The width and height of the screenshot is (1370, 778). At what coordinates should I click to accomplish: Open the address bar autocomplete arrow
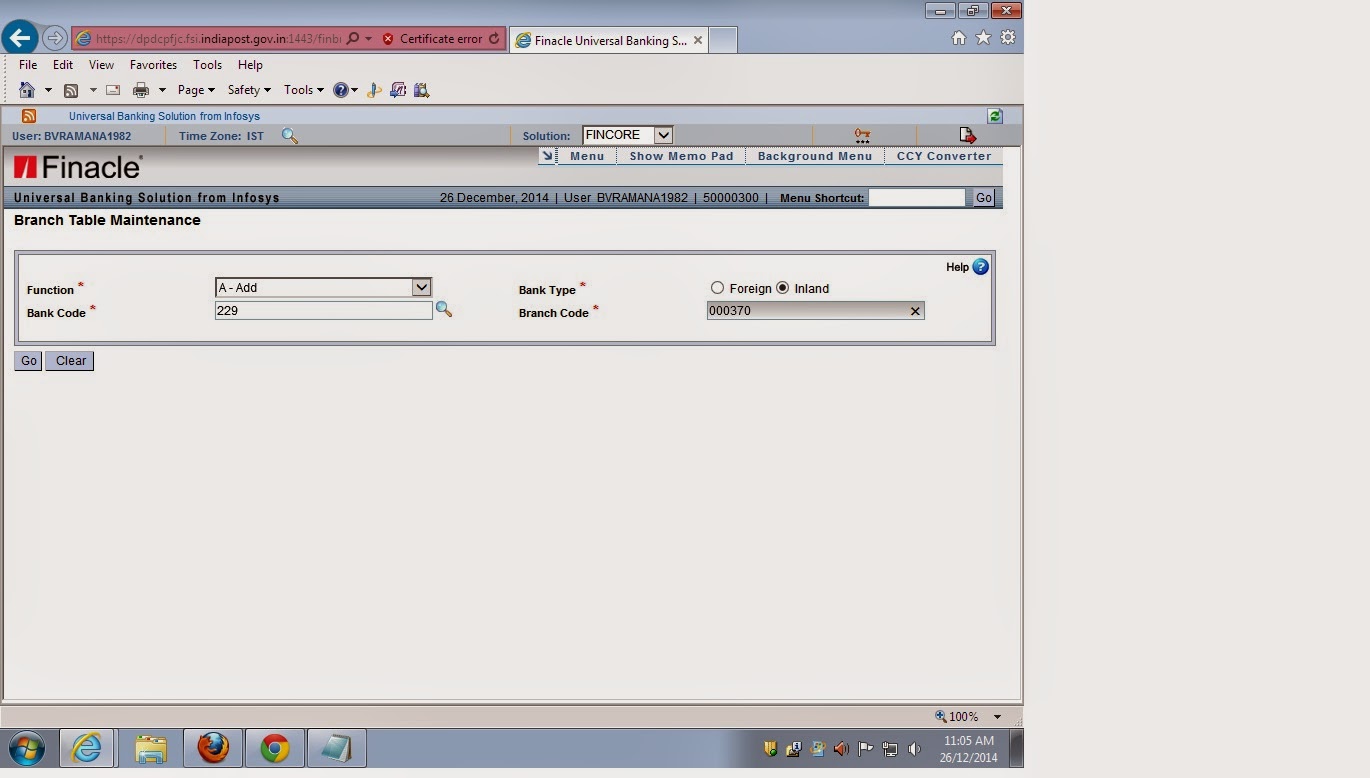[368, 39]
